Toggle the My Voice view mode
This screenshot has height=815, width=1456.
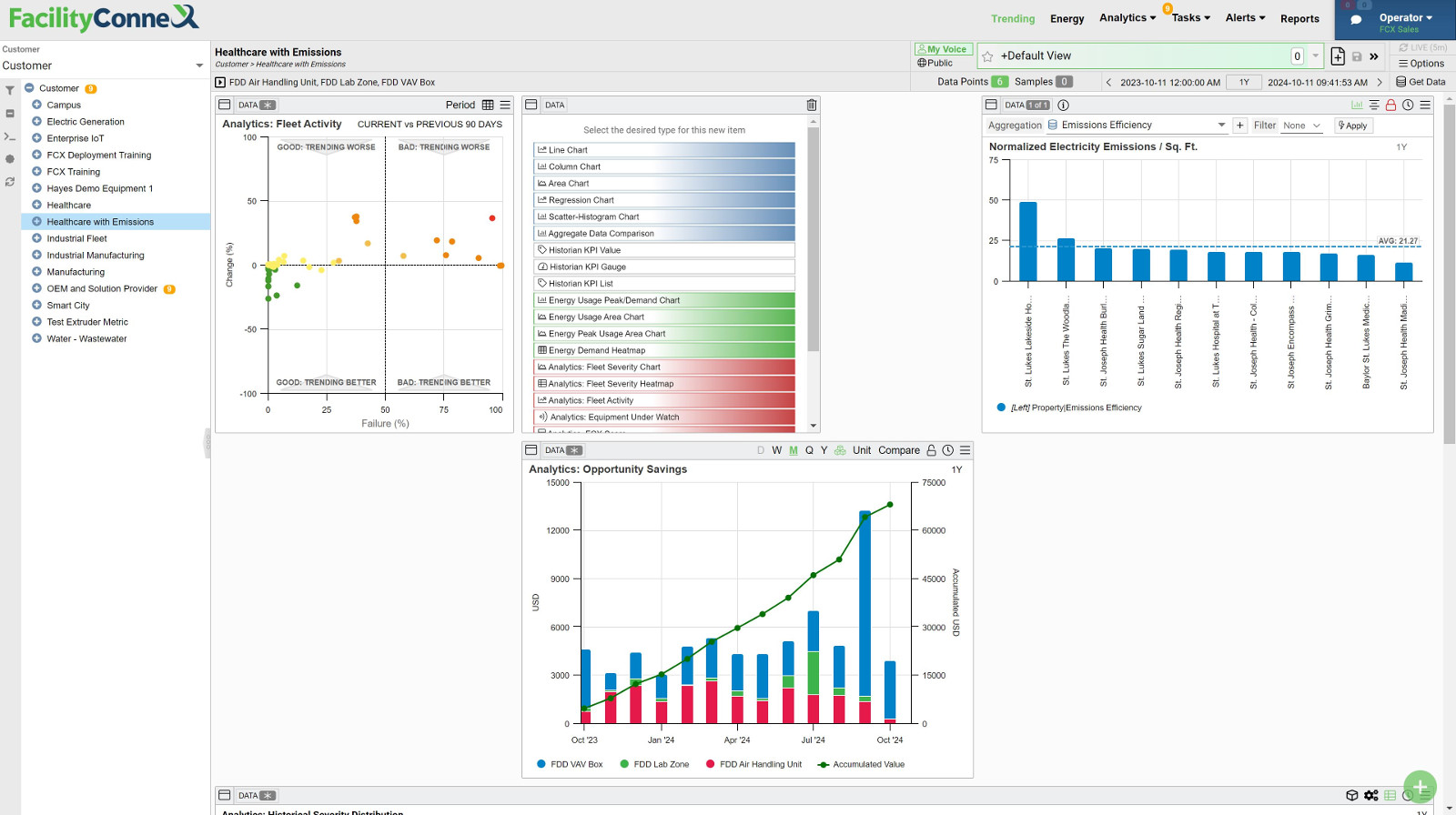943,49
